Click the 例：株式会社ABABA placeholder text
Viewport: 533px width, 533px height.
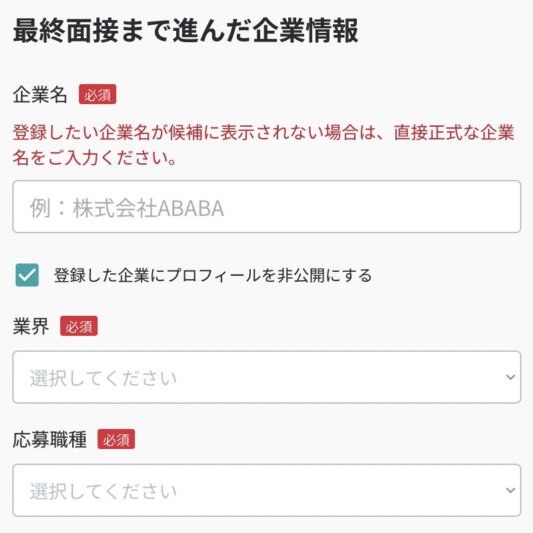[x=127, y=208]
